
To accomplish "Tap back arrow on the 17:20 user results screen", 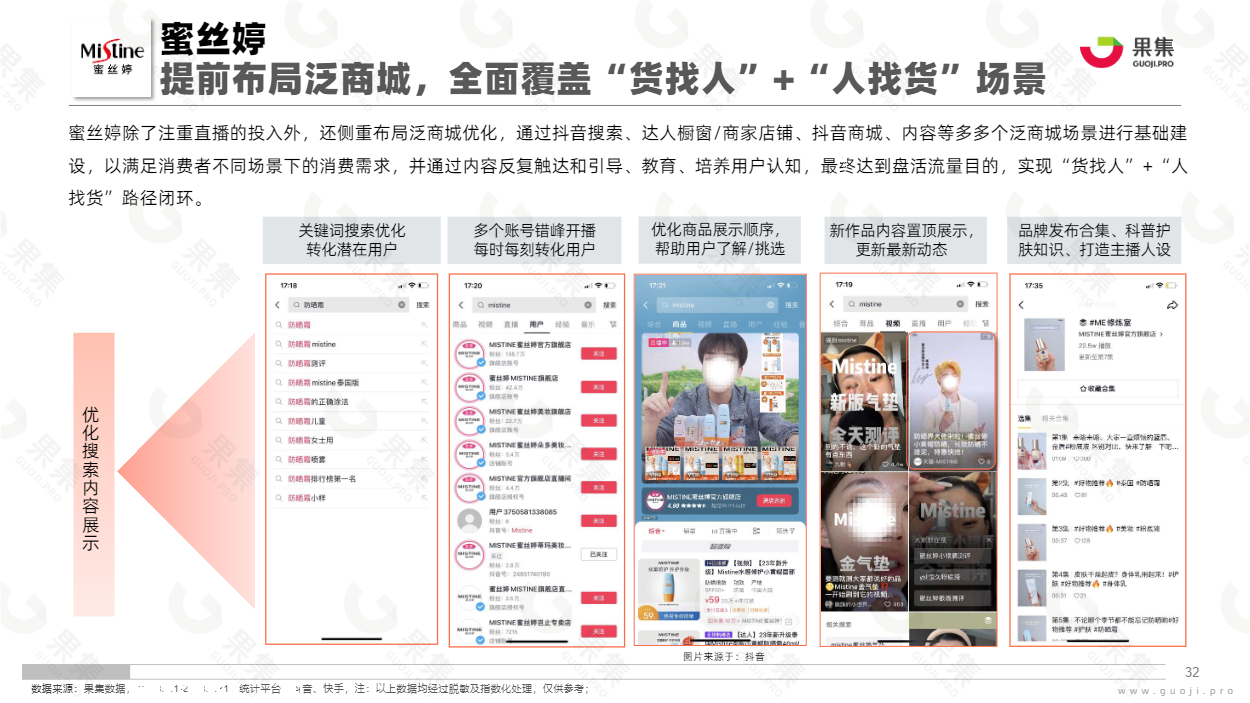I will pos(460,305).
